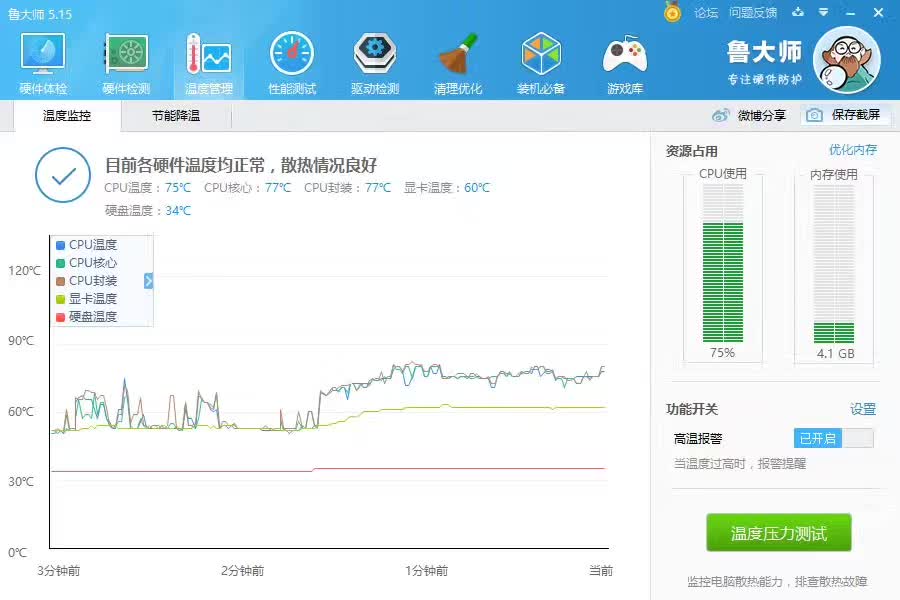The image size is (900, 600).
Task: Open the title bar dropdown menu arrow
Action: pos(824,12)
